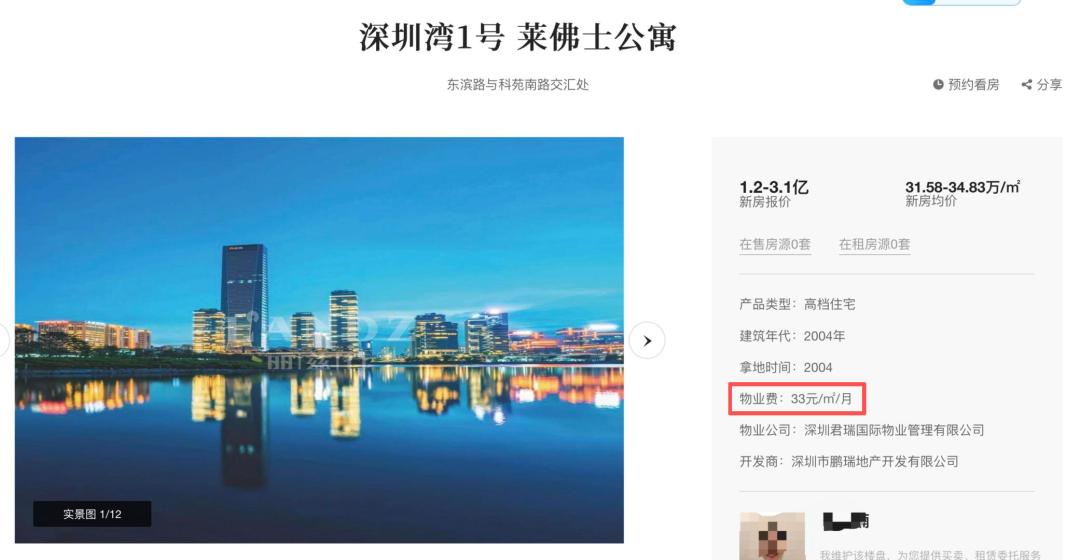Click the share icon beside 分享
This screenshot has width=1080, height=560.
tap(1026, 85)
